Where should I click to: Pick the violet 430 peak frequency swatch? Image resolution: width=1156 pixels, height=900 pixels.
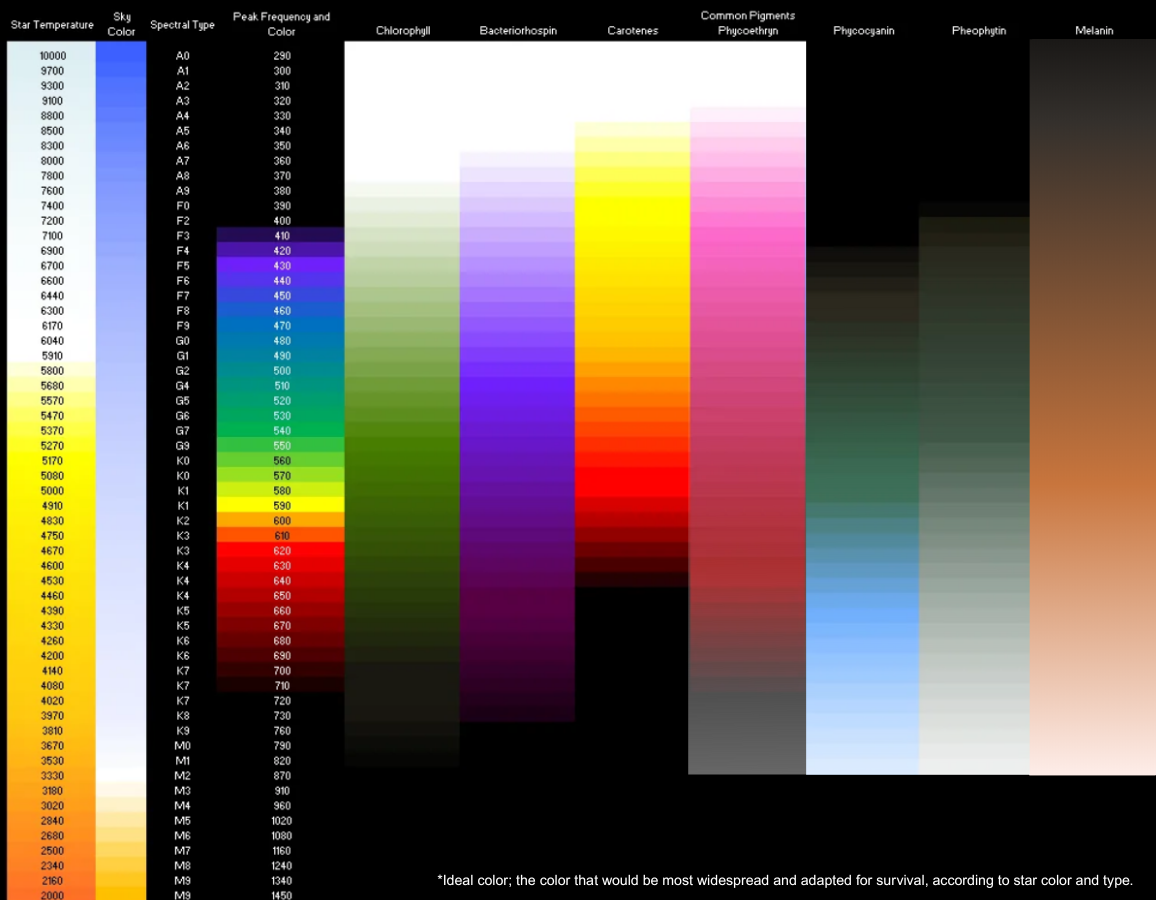pos(280,266)
